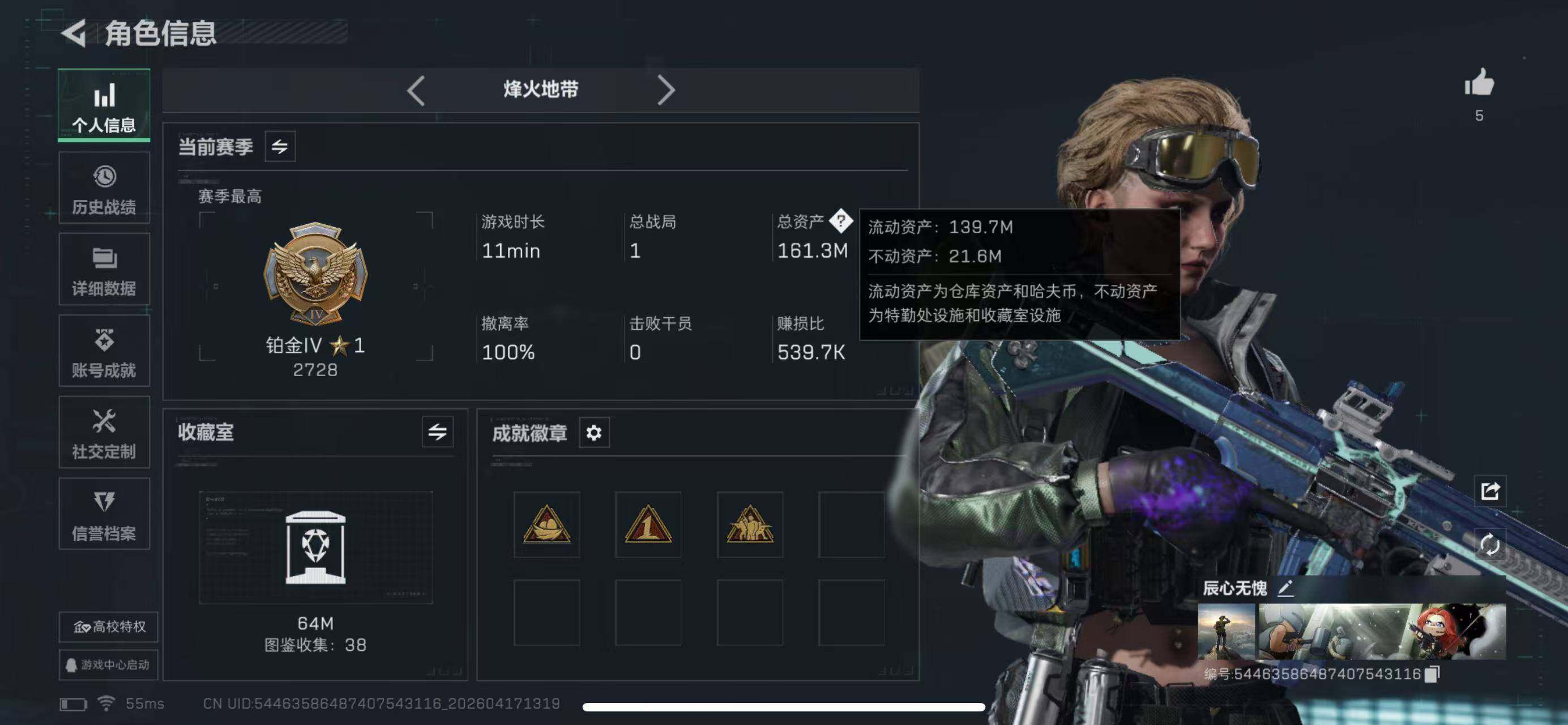Open the collection room showcase thumbnail

(x=315, y=547)
